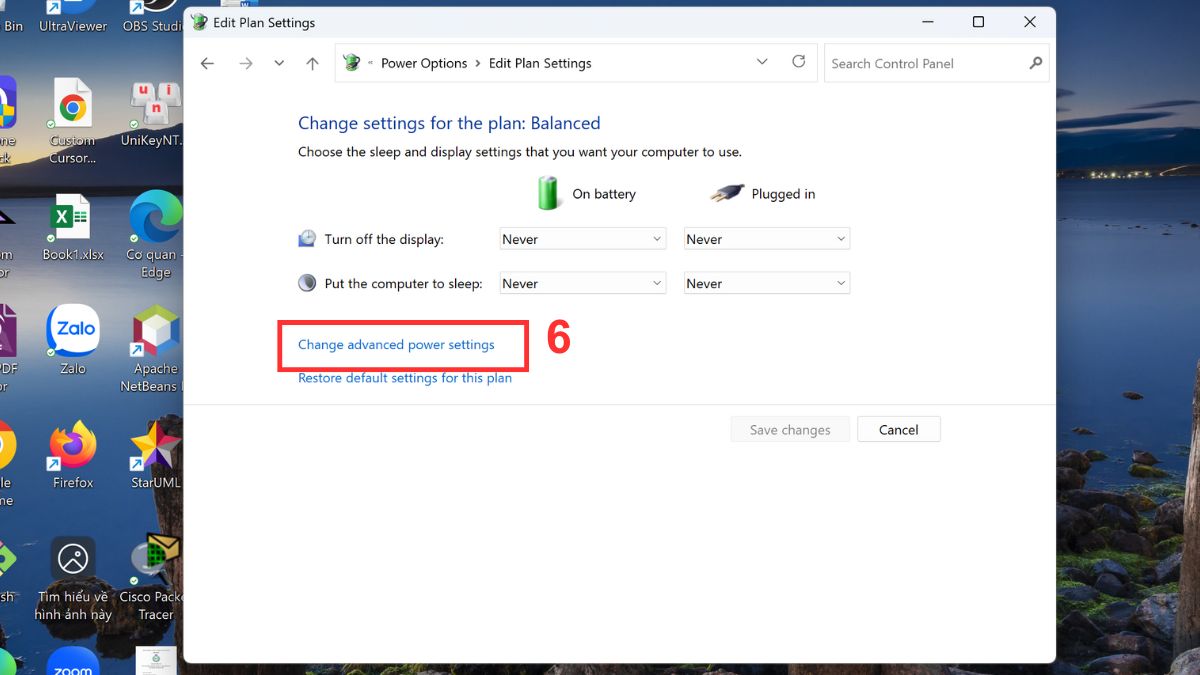
Task: Click the Turn off the display icon
Action: click(307, 239)
